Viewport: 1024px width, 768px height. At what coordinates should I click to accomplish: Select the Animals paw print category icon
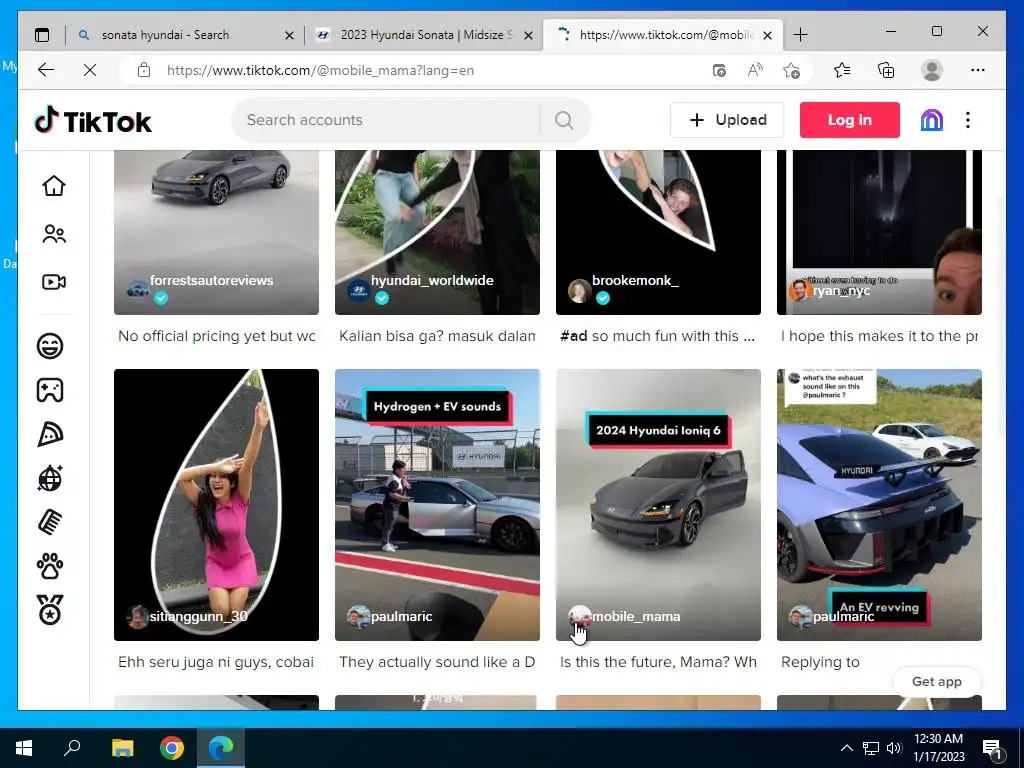pyautogui.click(x=50, y=567)
